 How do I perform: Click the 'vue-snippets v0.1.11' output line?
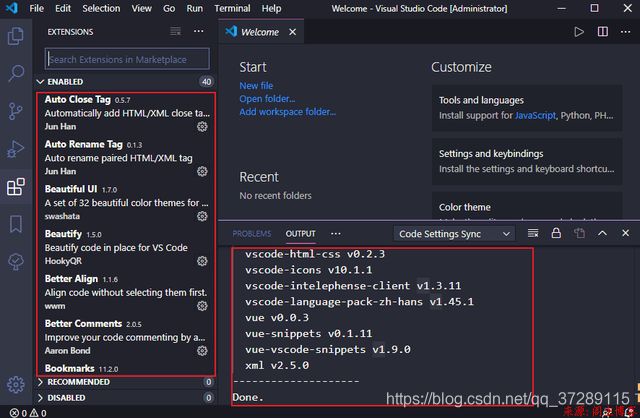[x=309, y=334]
